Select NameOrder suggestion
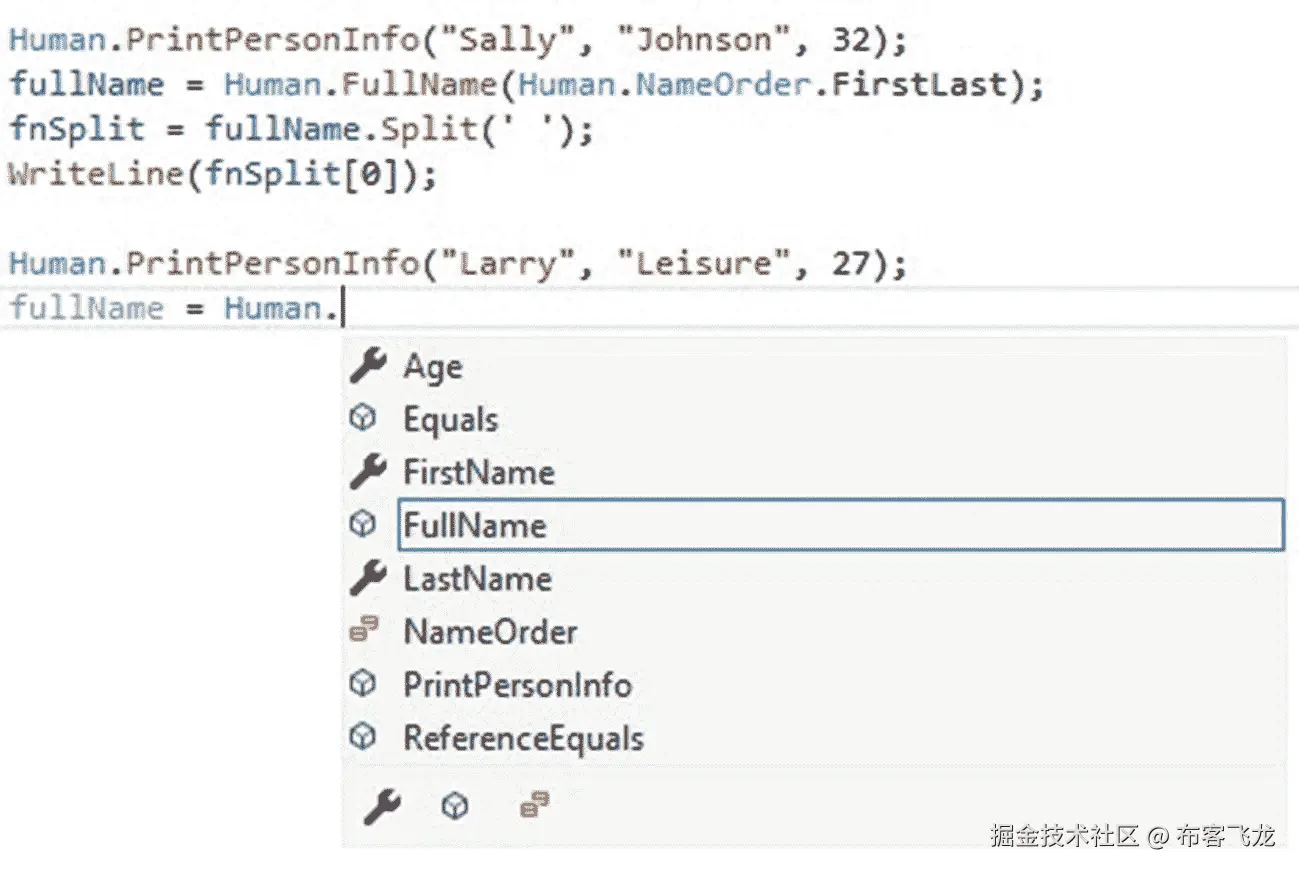Image resolution: width=1299 pixels, height=873 pixels. (x=490, y=632)
